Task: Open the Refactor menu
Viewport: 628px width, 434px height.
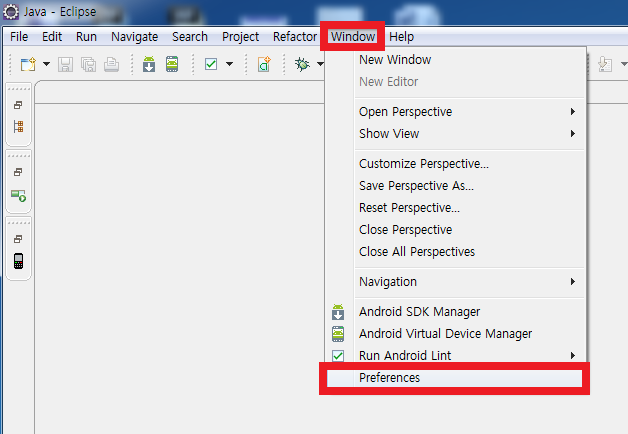Action: 295,37
